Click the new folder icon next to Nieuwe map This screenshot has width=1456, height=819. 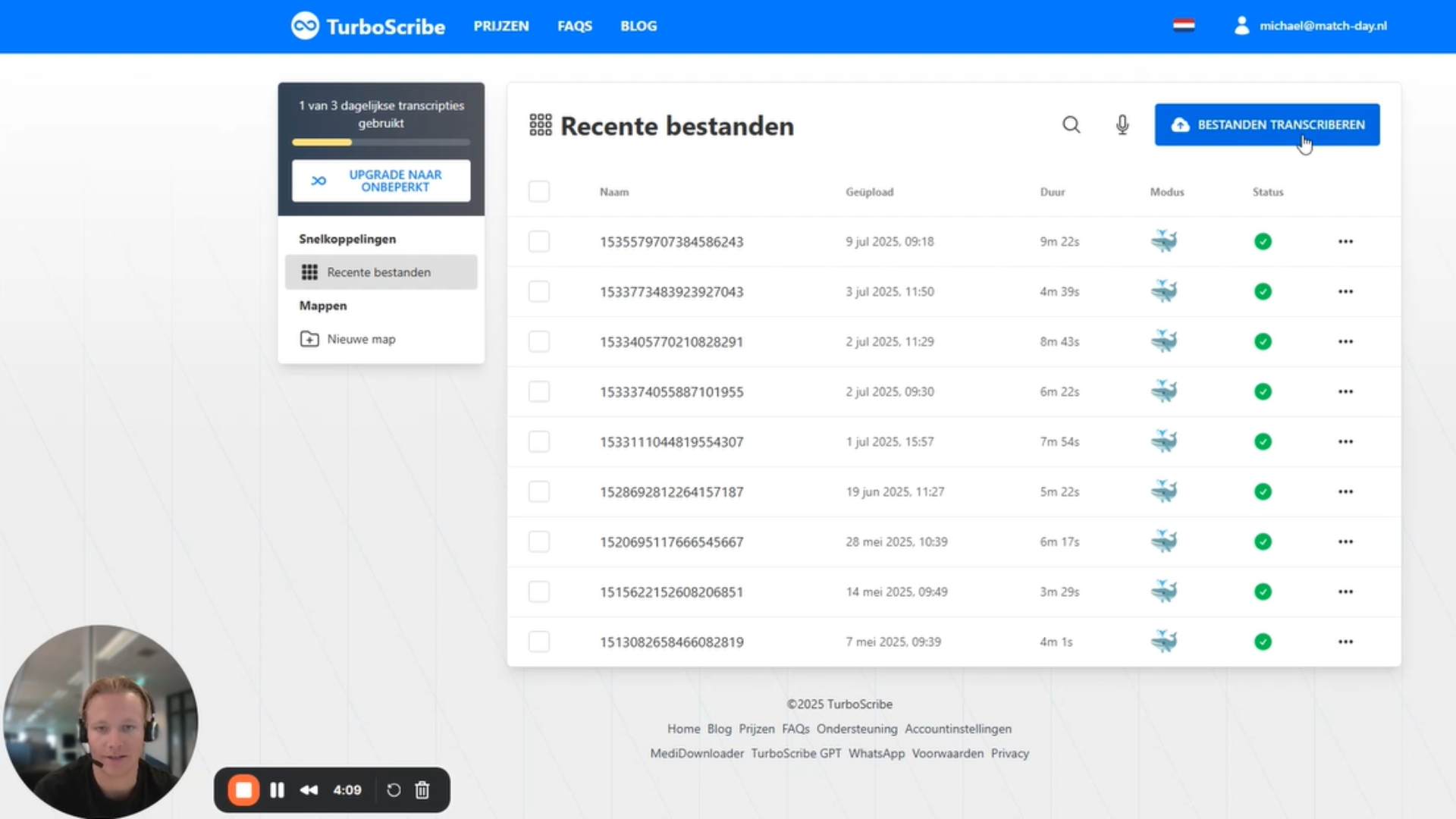[x=309, y=339]
